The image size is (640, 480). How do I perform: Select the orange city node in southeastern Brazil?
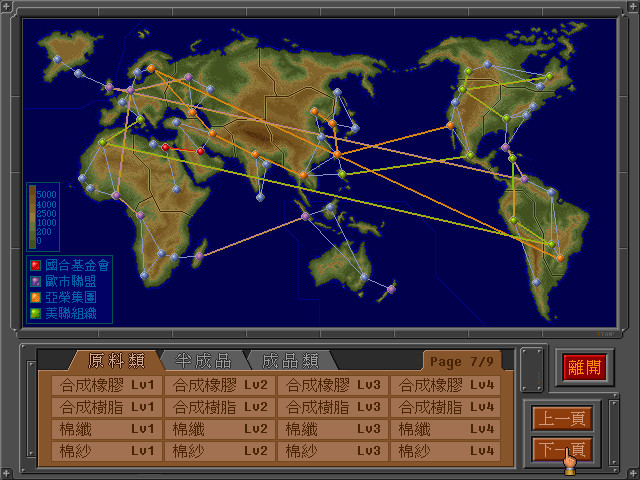pos(560,258)
